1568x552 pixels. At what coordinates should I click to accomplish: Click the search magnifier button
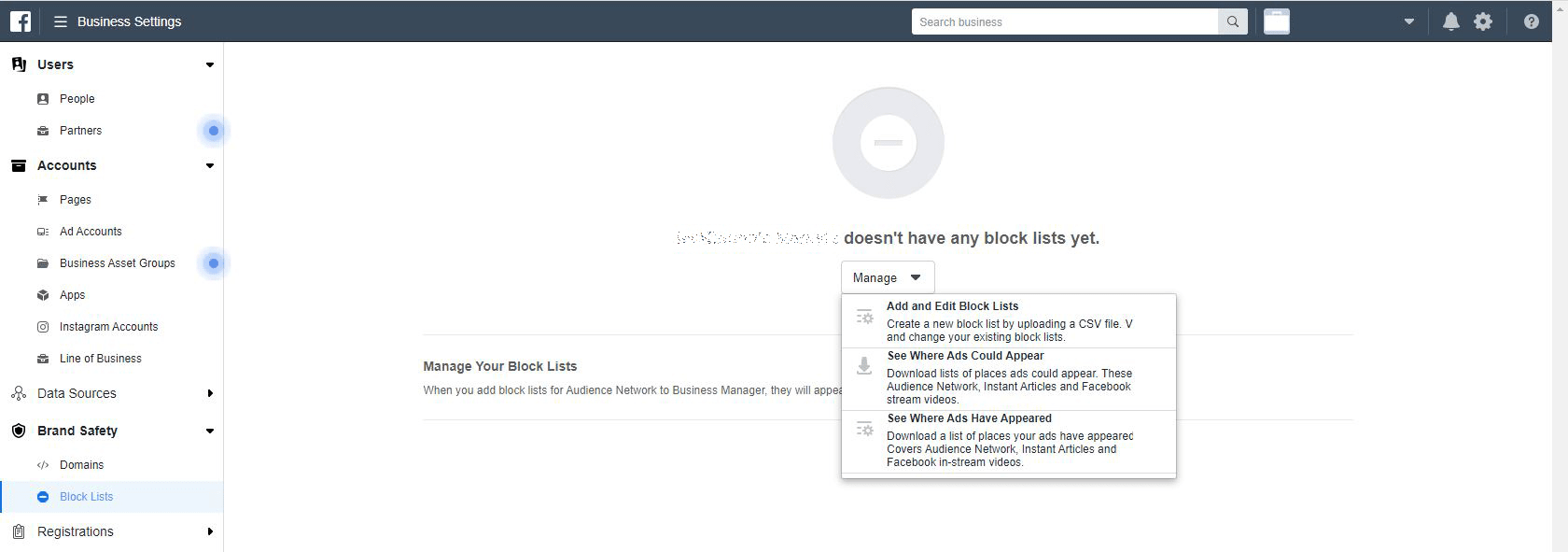coord(1233,21)
